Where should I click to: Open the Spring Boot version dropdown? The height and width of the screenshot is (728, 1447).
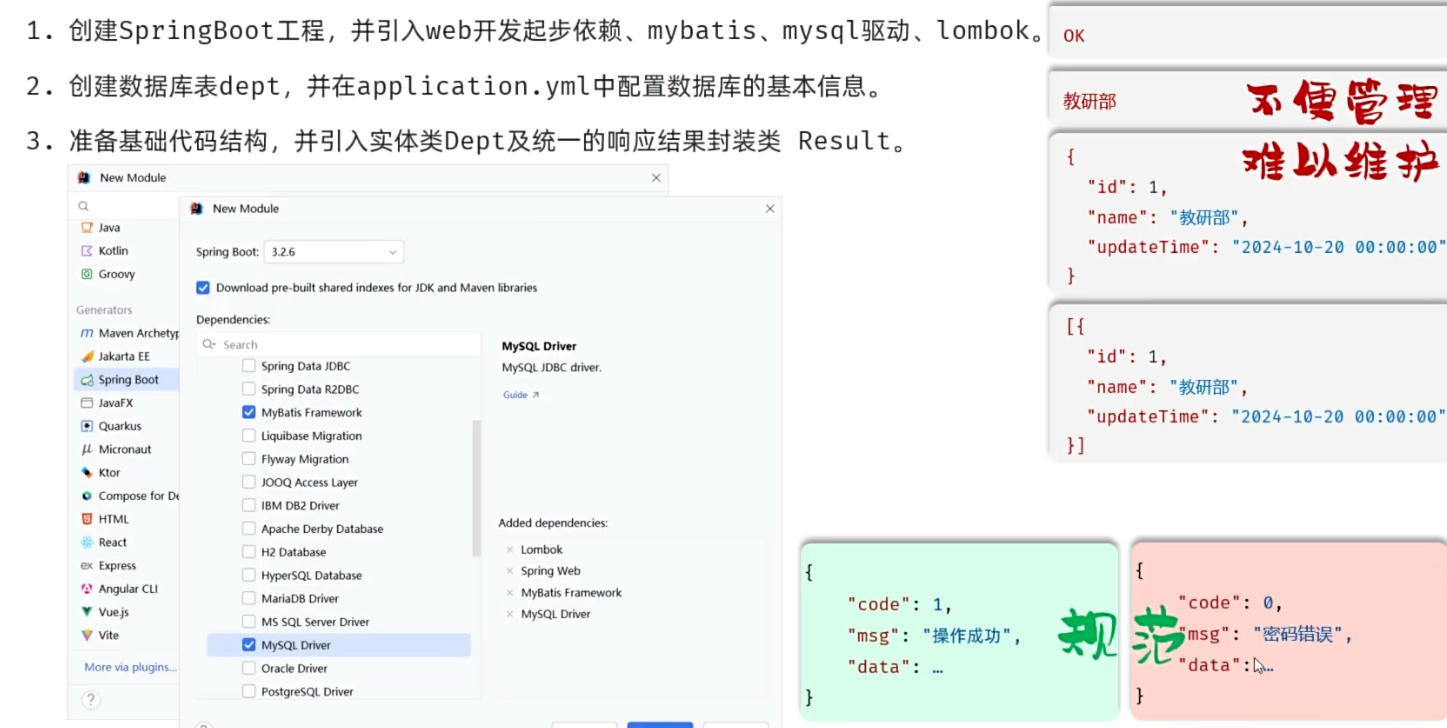point(334,252)
